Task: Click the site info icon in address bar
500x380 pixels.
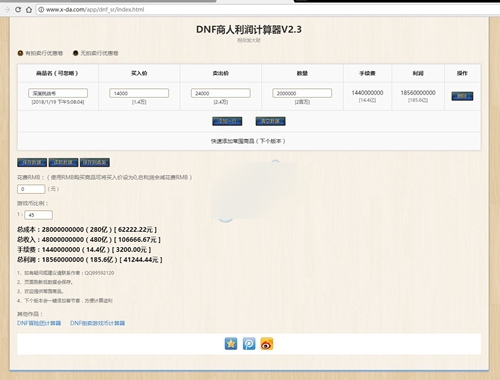Action: coord(41,10)
